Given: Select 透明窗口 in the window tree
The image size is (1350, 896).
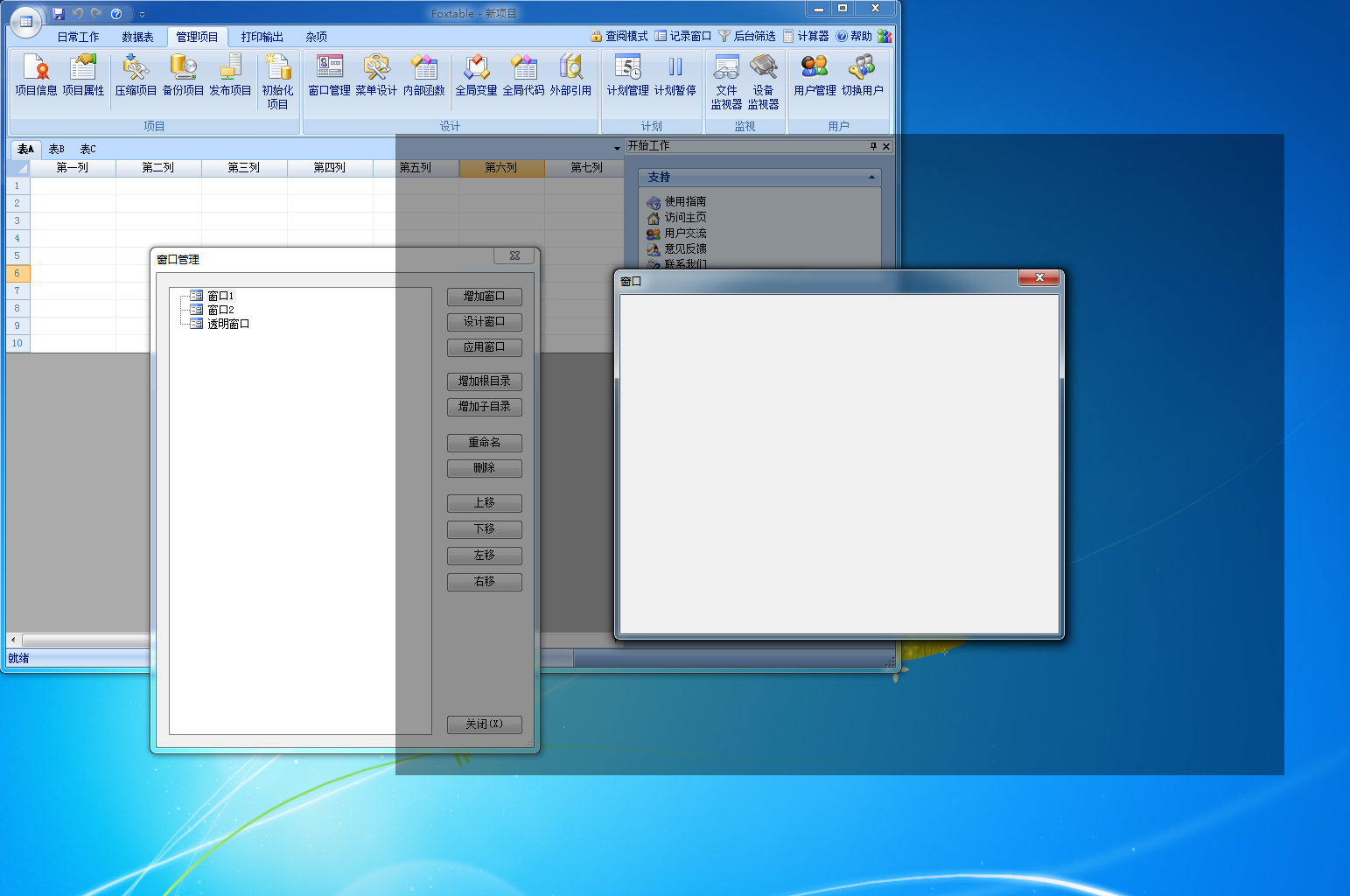Looking at the screenshot, I should tap(228, 324).
